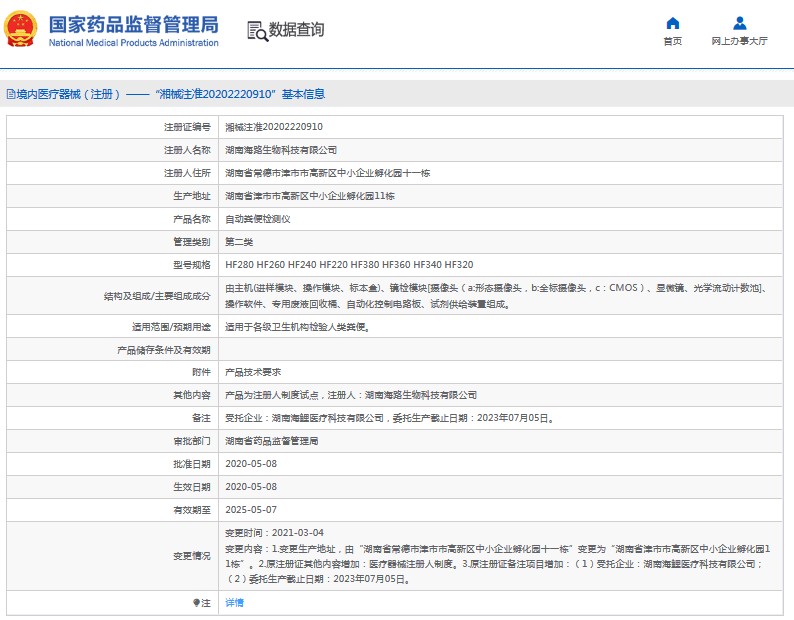This screenshot has width=794, height=620.
Task: Select the 注册人住所 address value
Action: 328,173
